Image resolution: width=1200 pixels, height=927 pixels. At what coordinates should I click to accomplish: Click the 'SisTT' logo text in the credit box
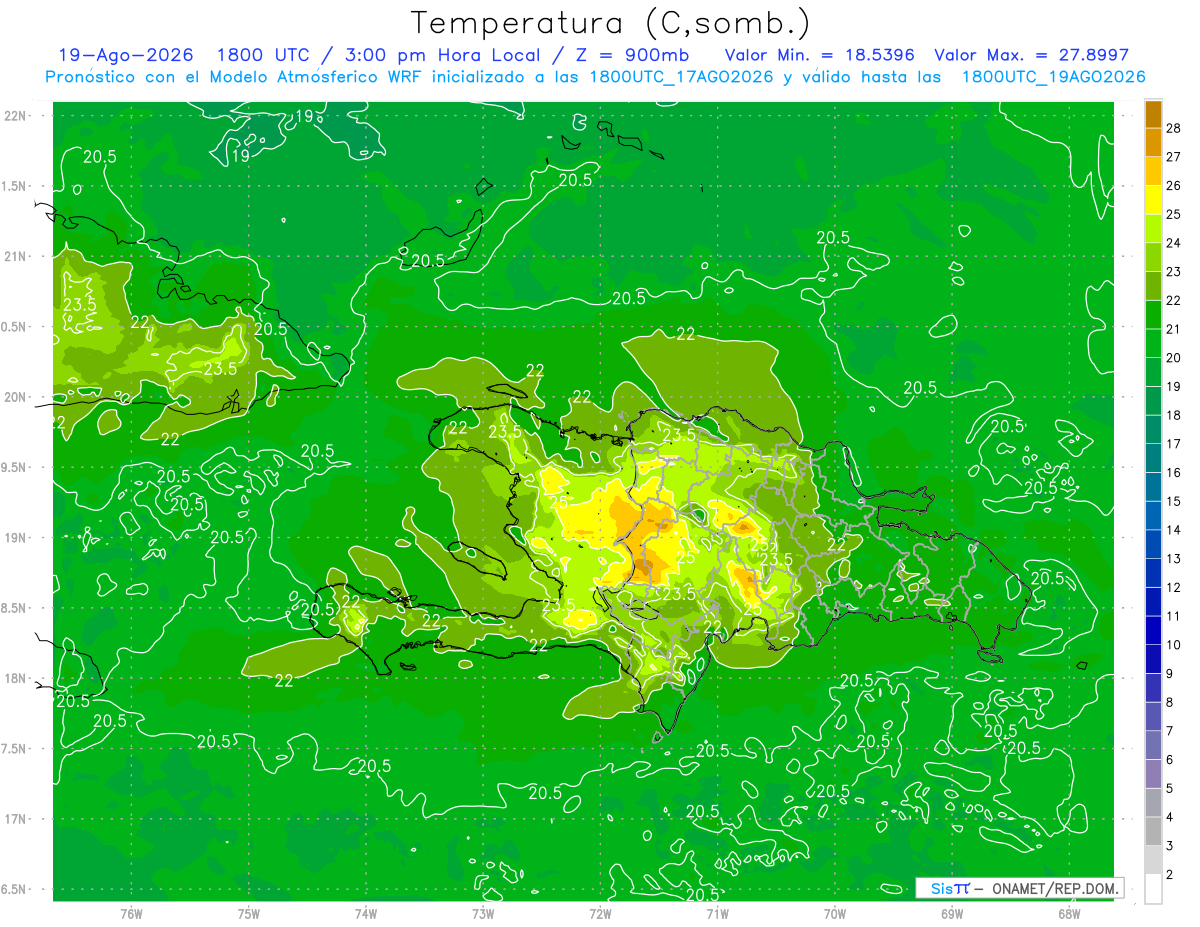pyautogui.click(x=950, y=888)
